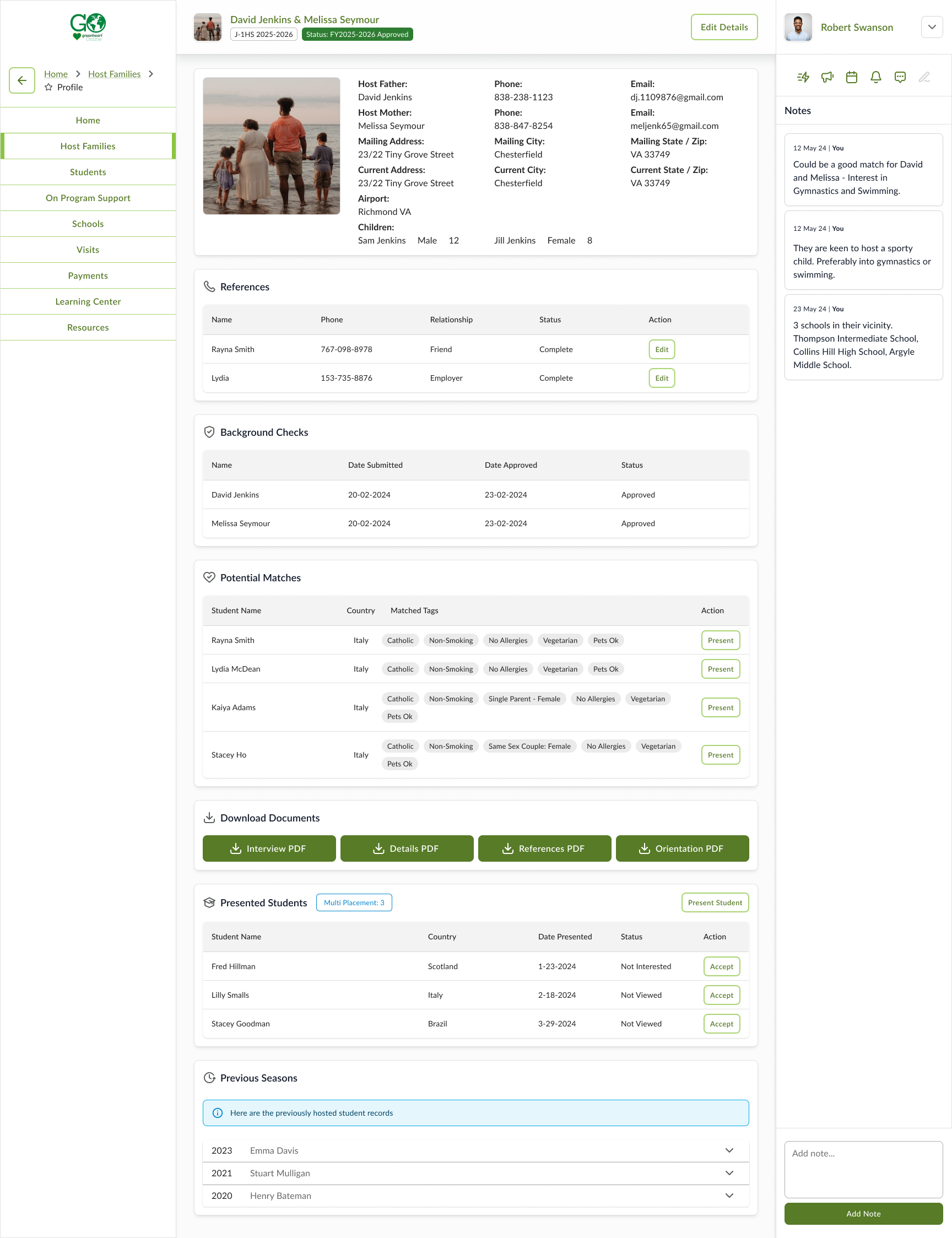Open the chat messages icon
Image resolution: width=952 pixels, height=1238 pixels.
[900, 77]
